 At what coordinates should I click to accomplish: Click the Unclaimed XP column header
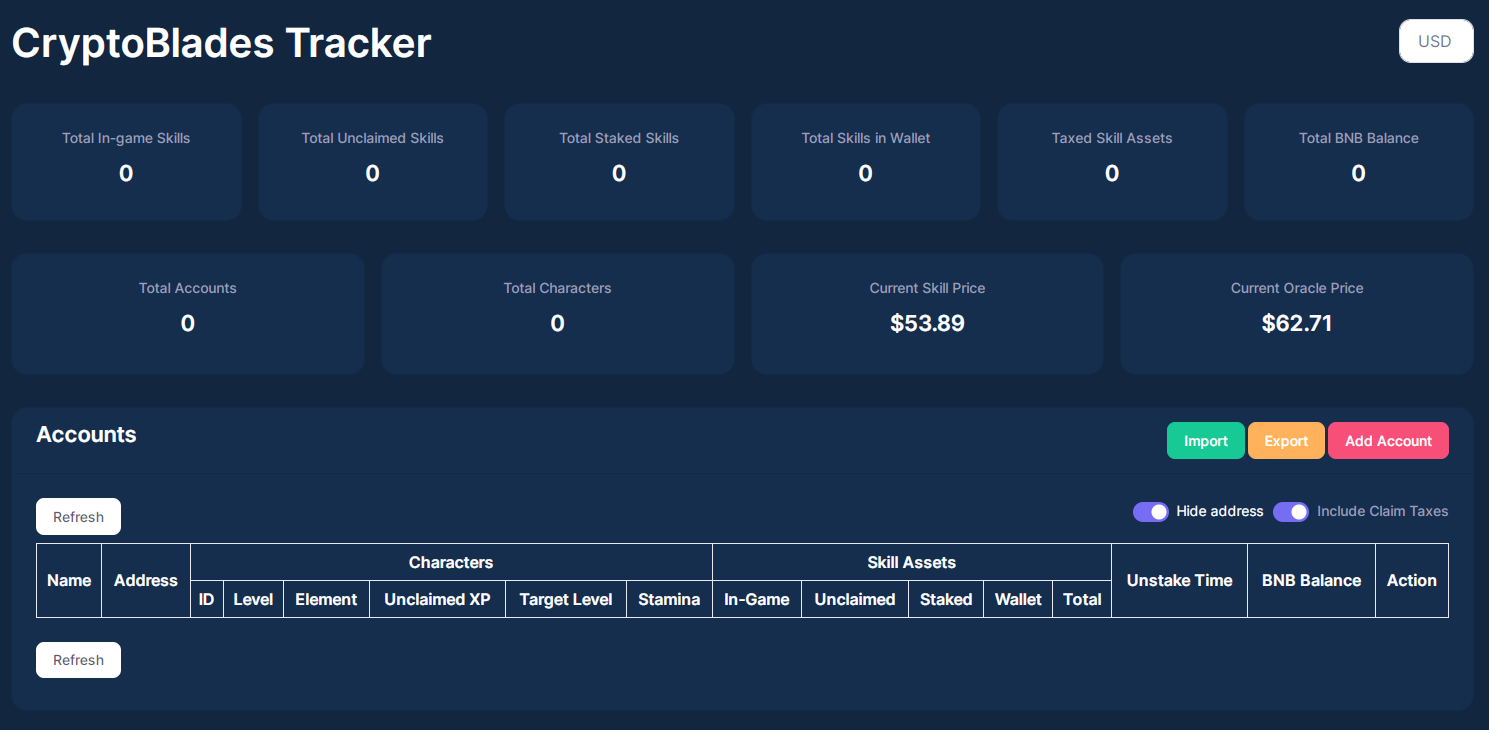(x=437, y=599)
